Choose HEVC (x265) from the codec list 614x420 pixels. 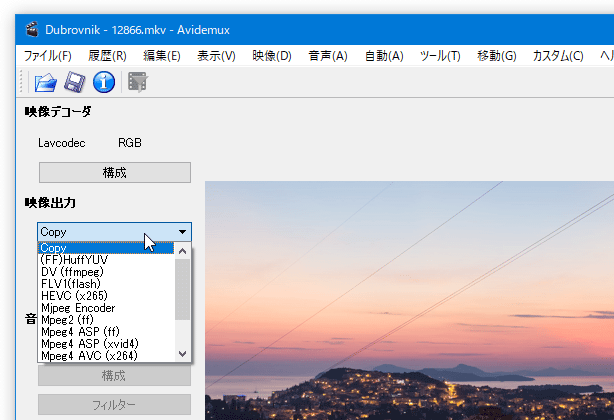[x=106, y=296]
